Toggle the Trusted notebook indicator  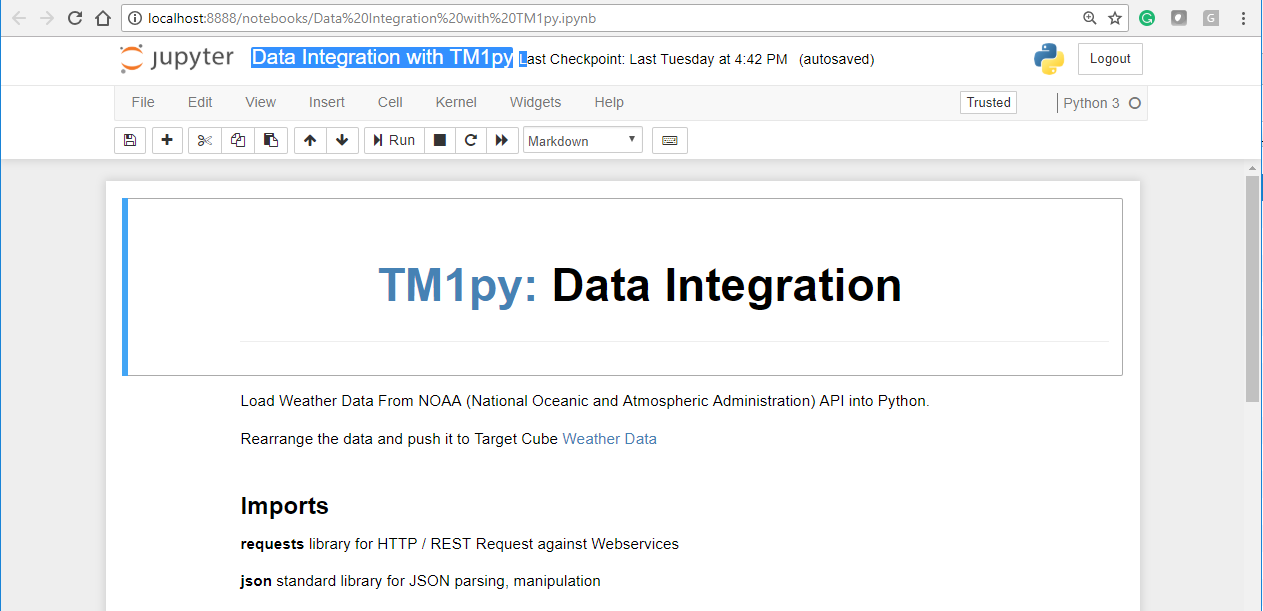point(988,102)
